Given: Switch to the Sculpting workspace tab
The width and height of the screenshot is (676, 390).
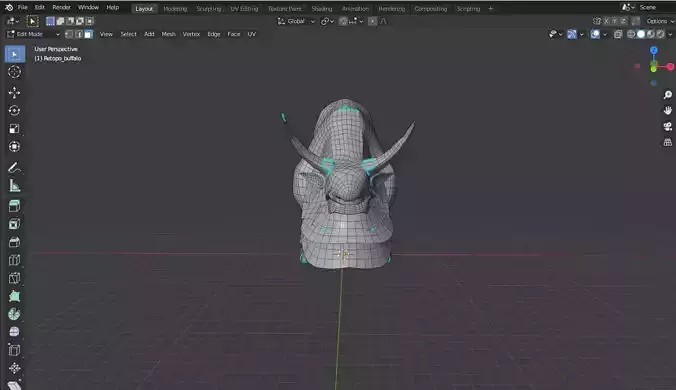Looking at the screenshot, I should (209, 9).
